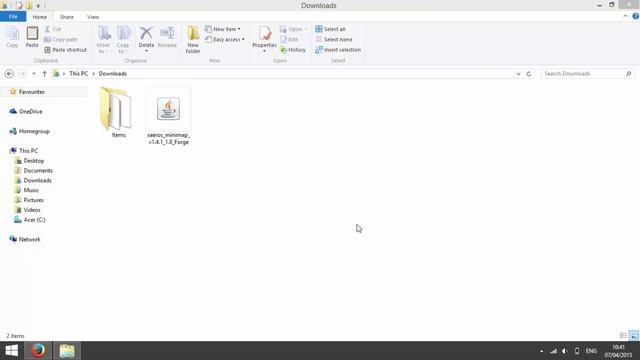Select This PC in the navigation pane

point(24,151)
